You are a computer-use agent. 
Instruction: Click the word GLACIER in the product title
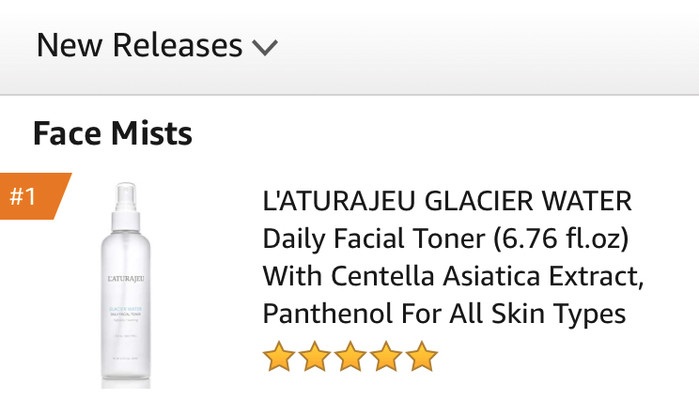479,201
